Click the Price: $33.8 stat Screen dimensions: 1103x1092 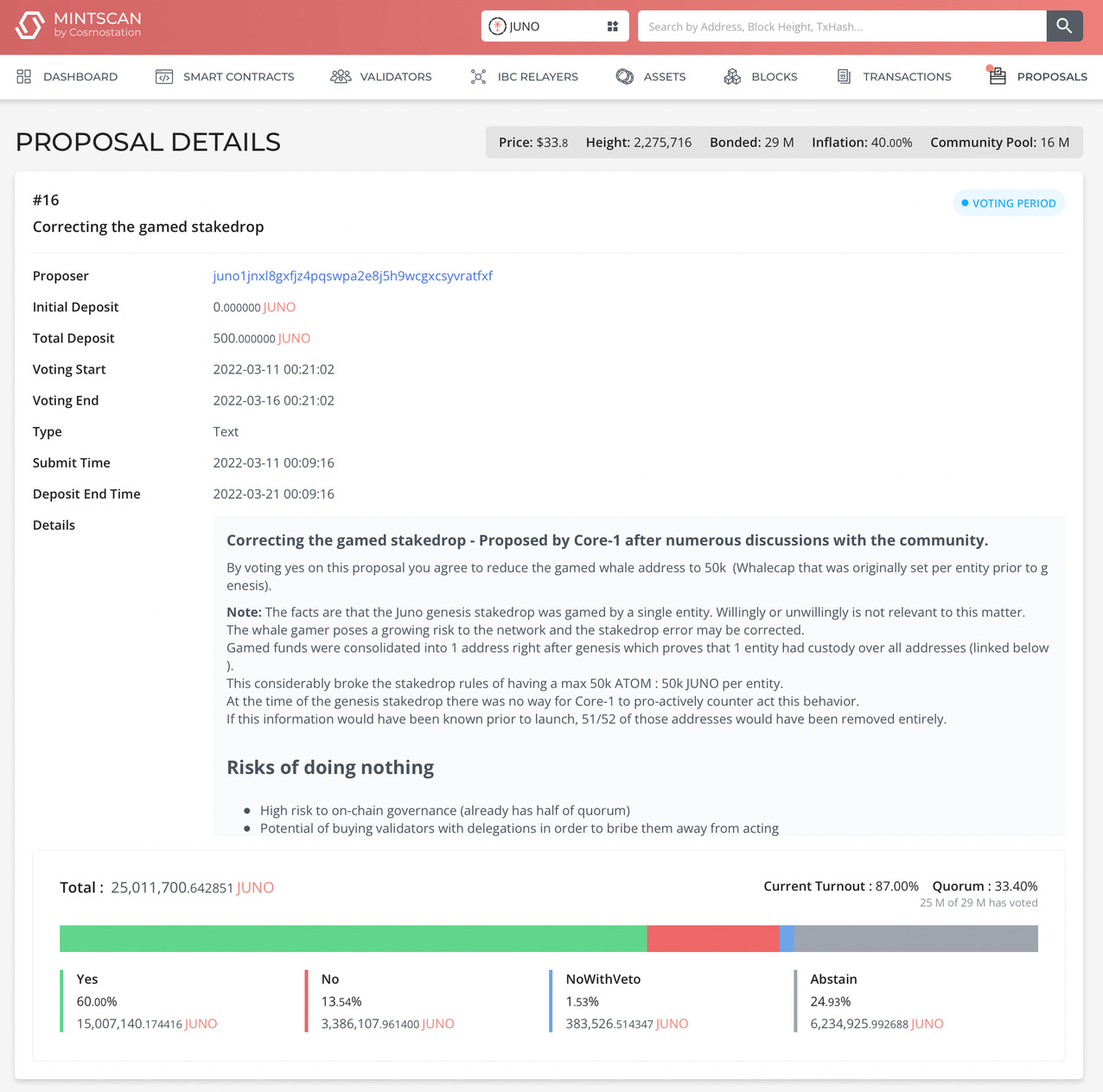[x=533, y=143]
